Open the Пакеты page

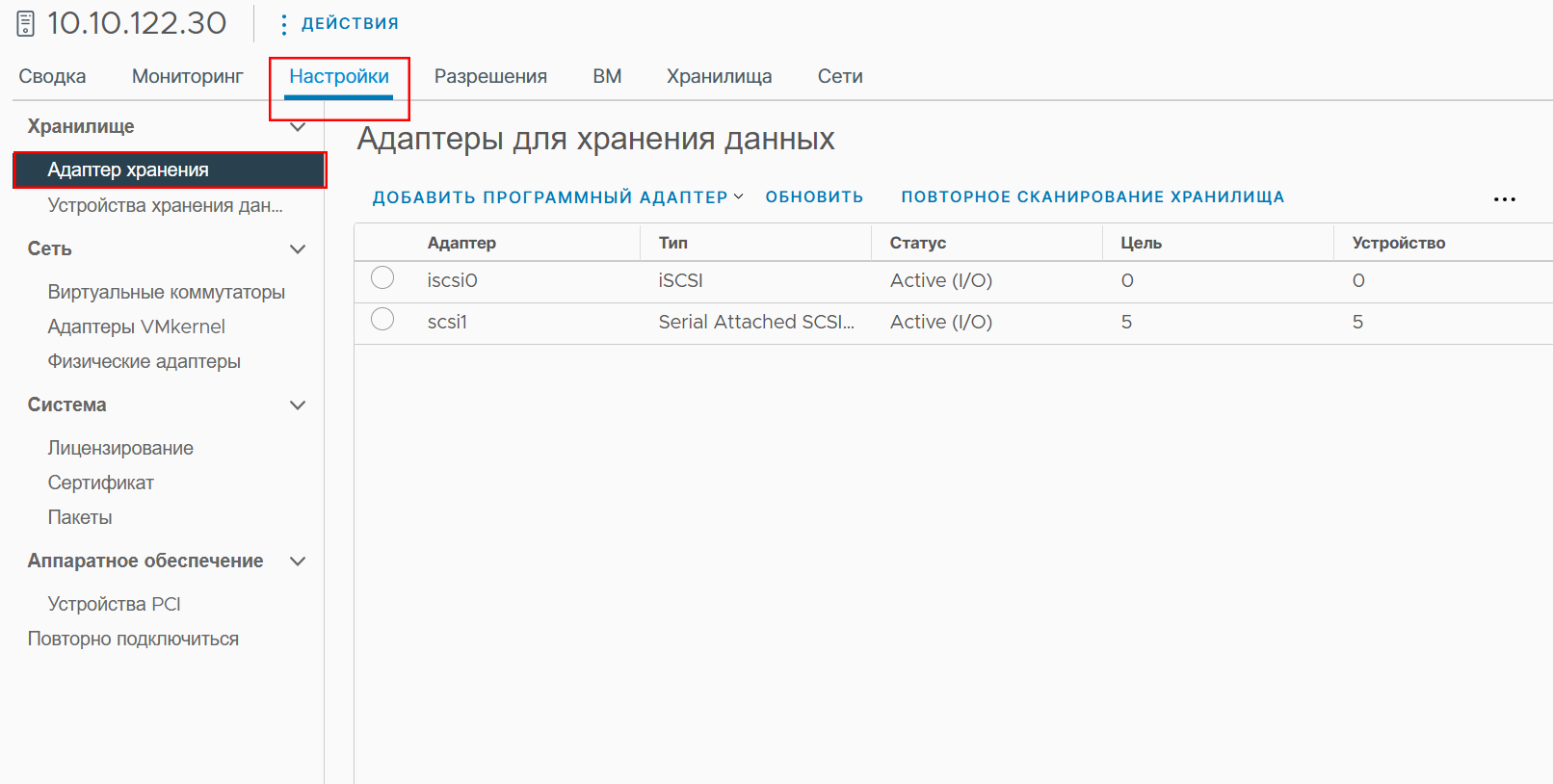(80, 517)
